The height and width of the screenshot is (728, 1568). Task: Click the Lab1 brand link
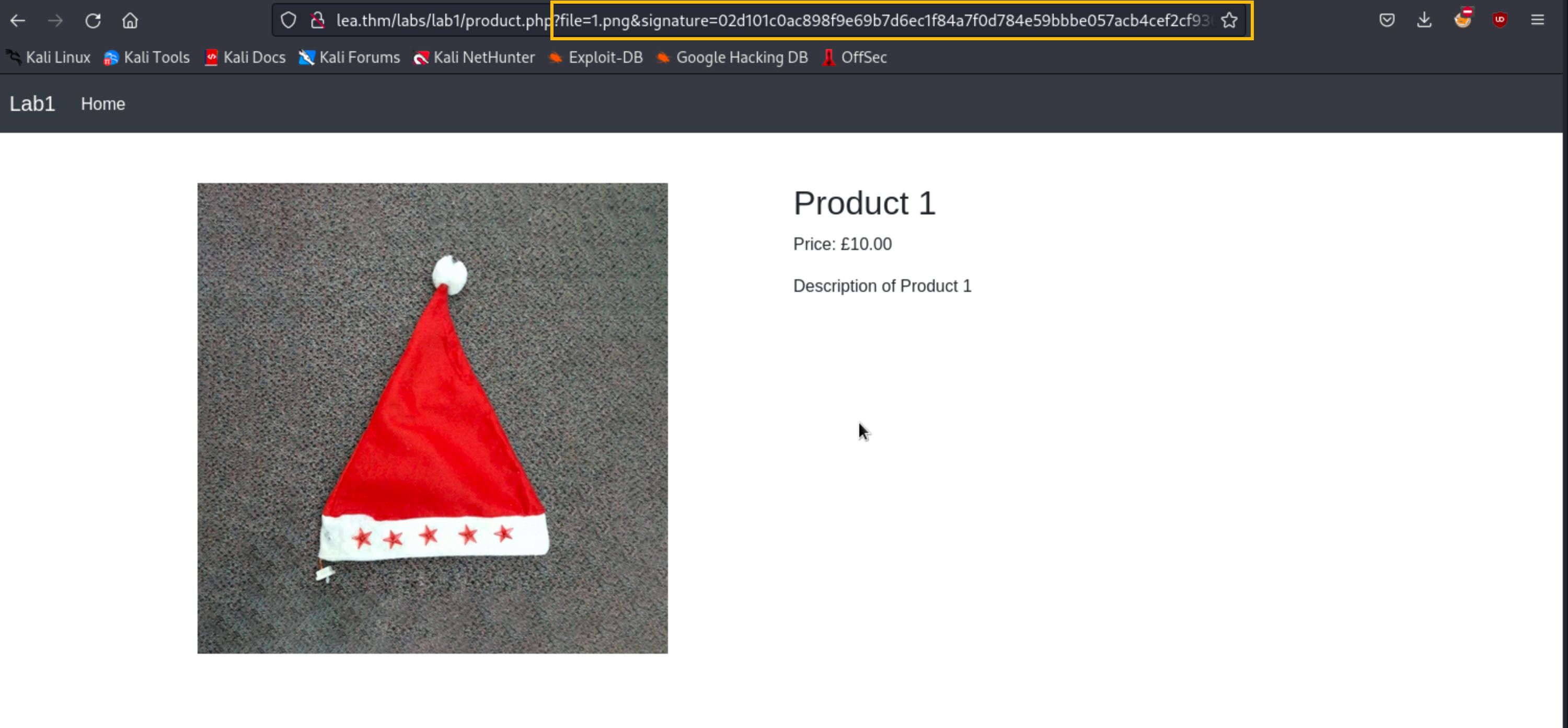click(32, 104)
